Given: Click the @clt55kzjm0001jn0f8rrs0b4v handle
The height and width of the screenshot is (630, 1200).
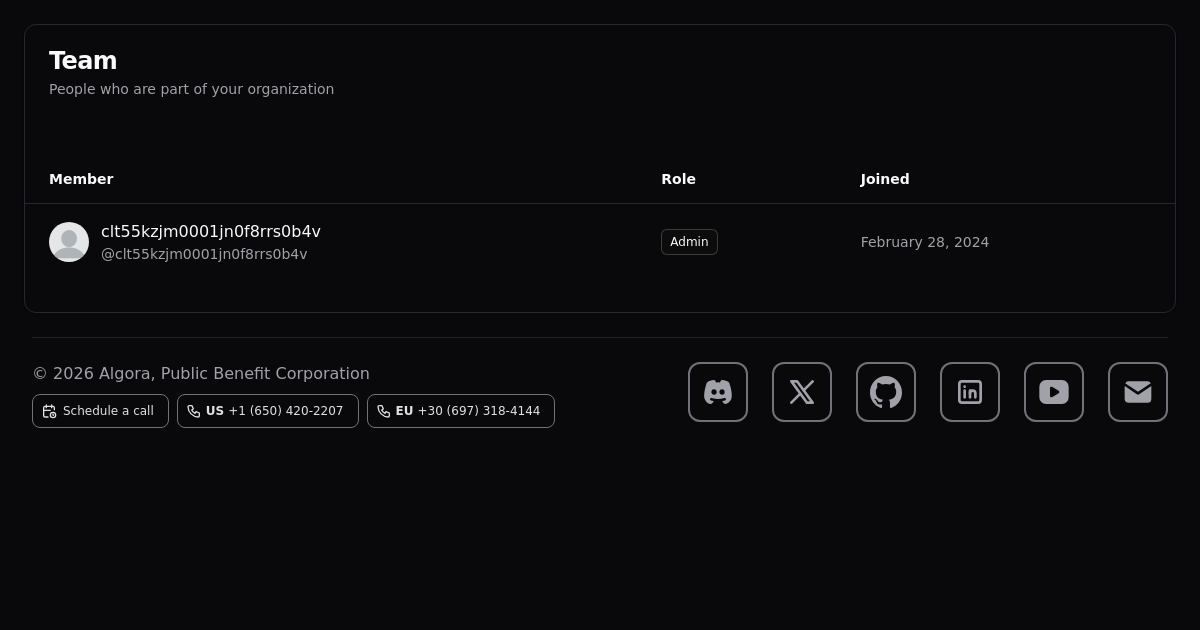Looking at the screenshot, I should point(204,254).
